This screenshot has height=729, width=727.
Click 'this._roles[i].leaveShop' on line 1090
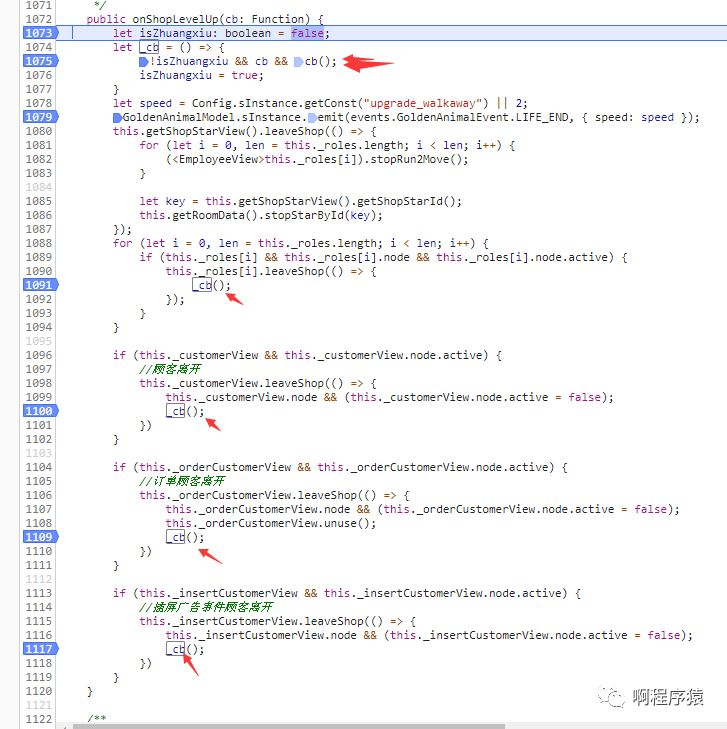(245, 271)
